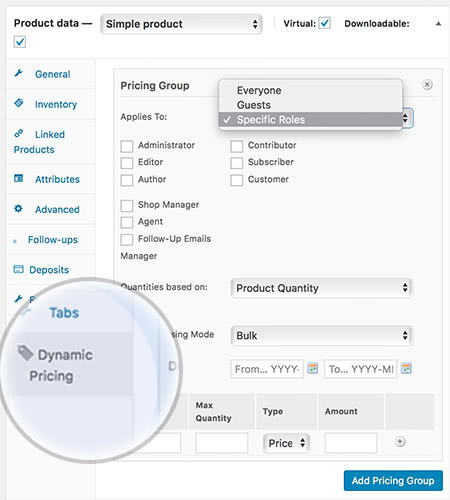
Task: Click the Linked Products chain icon
Action: pyautogui.click(x=19, y=133)
